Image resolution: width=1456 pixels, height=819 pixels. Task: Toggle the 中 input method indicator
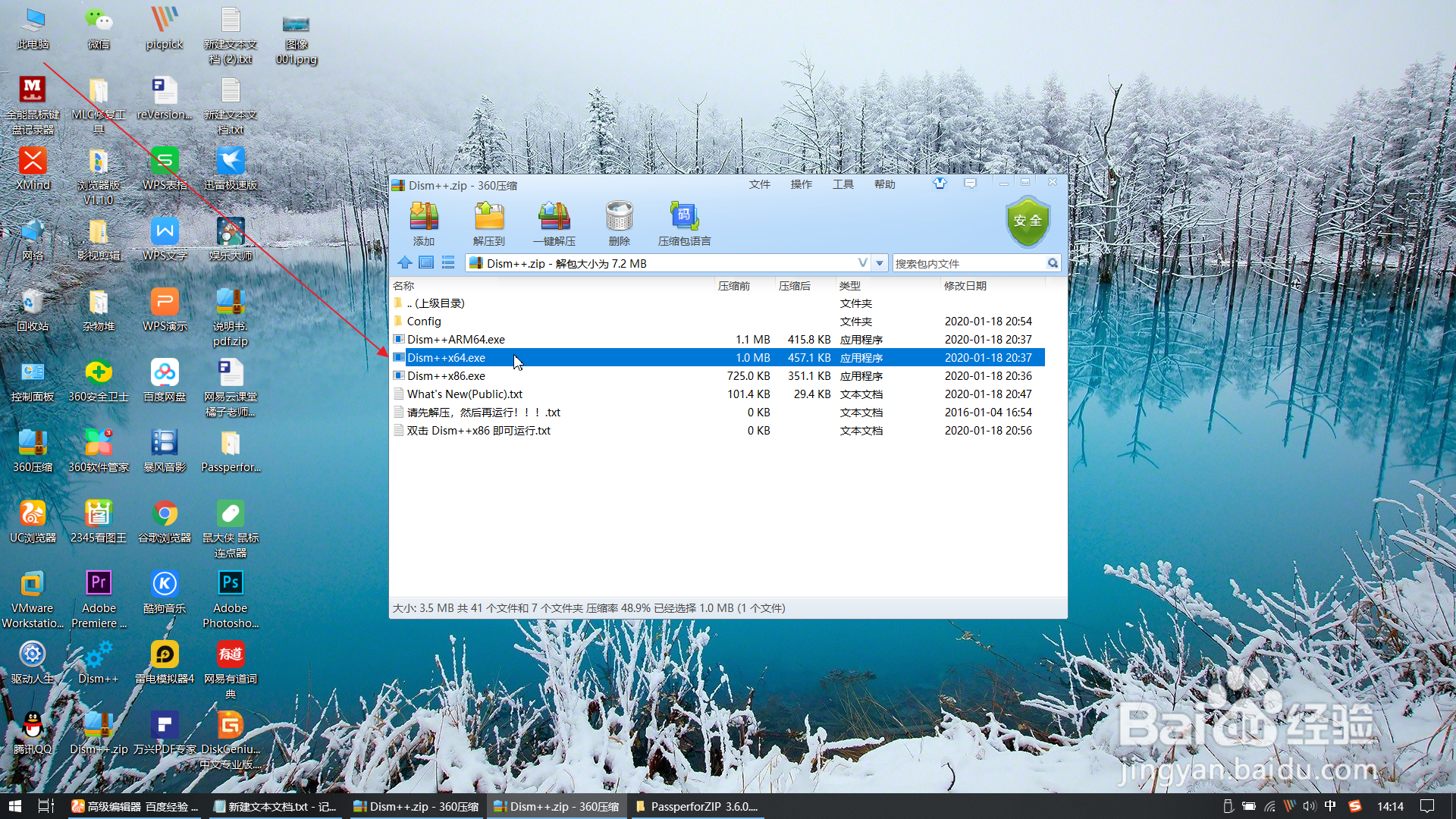pyautogui.click(x=1330, y=806)
